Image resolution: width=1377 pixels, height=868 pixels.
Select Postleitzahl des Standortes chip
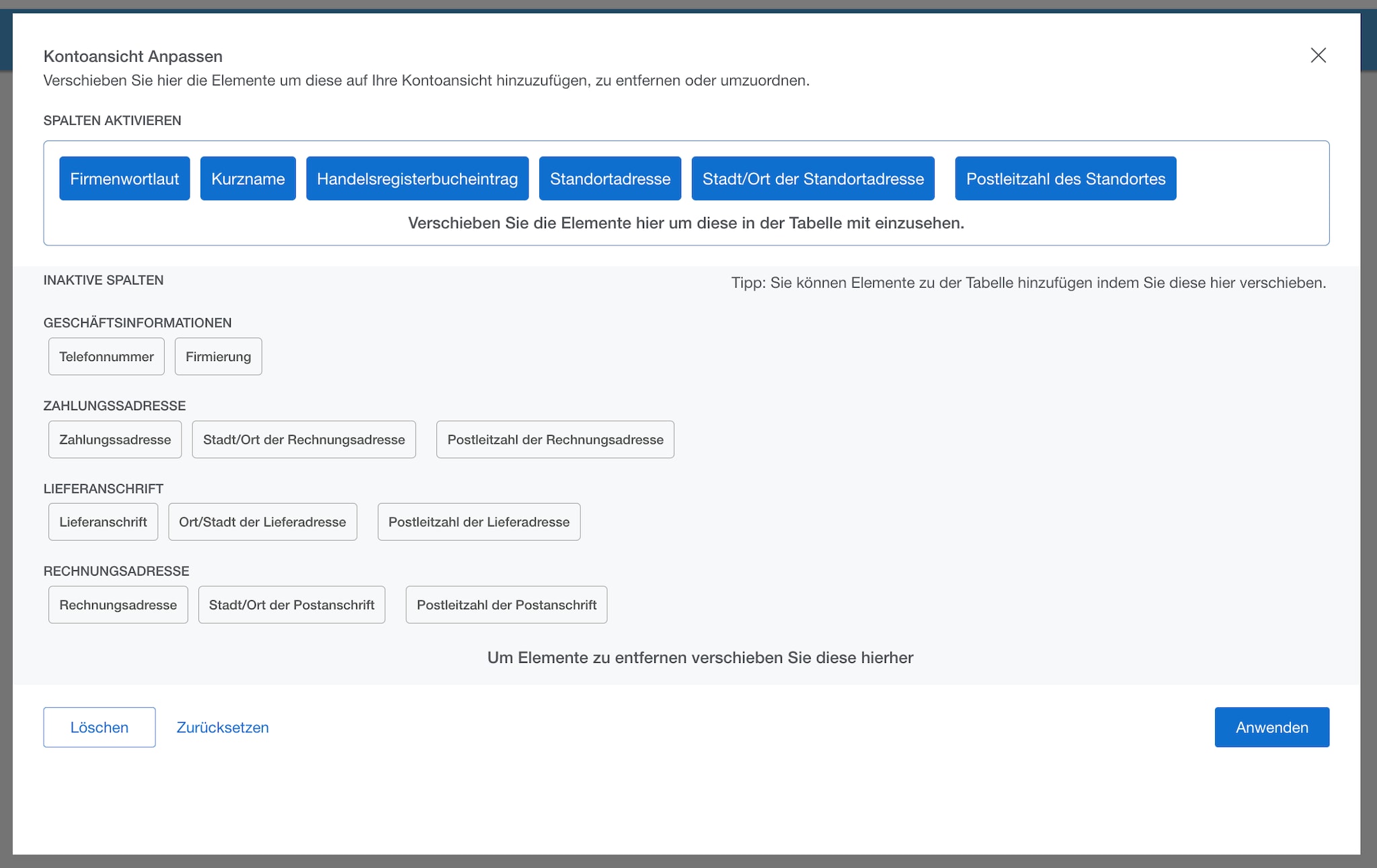click(1065, 178)
